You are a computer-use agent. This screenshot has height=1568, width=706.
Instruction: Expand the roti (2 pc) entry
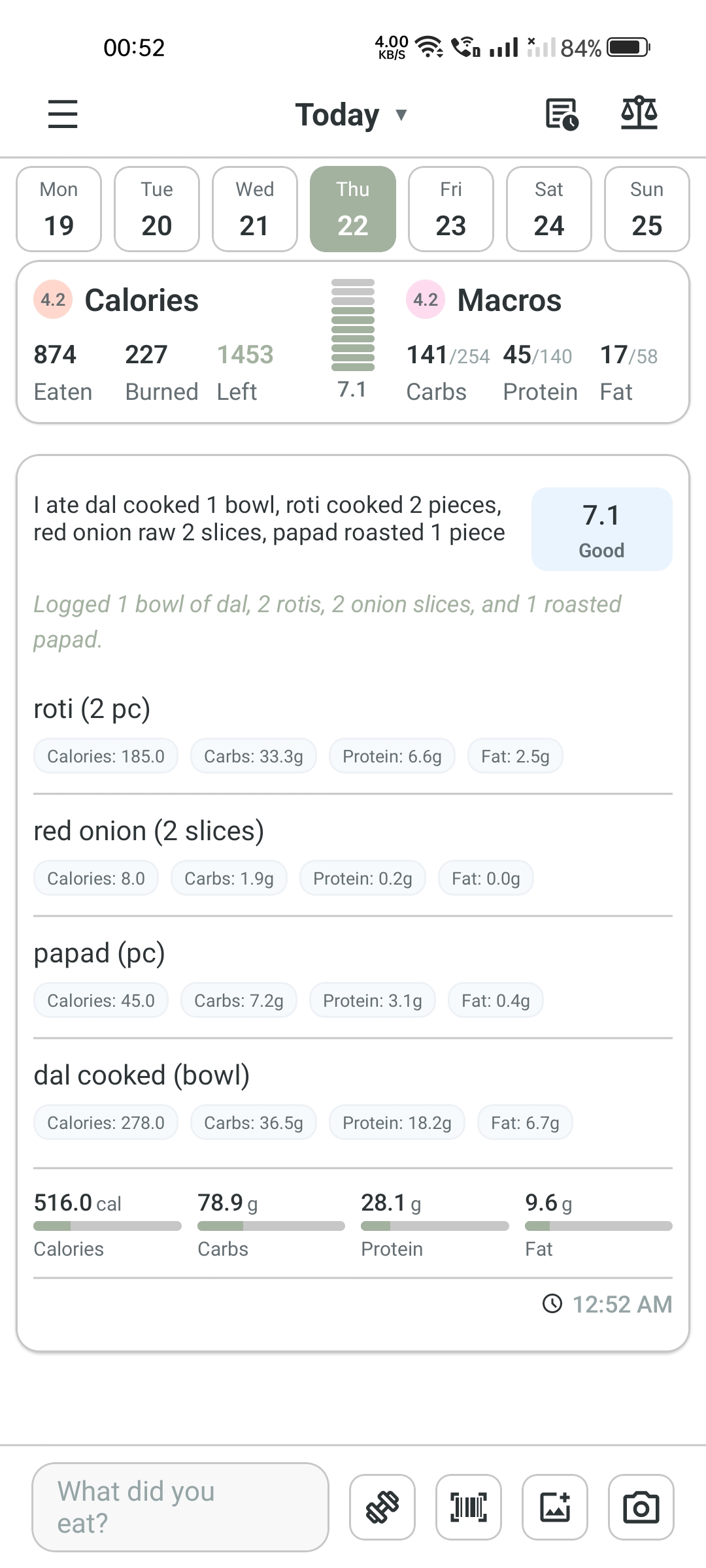pyautogui.click(x=92, y=708)
